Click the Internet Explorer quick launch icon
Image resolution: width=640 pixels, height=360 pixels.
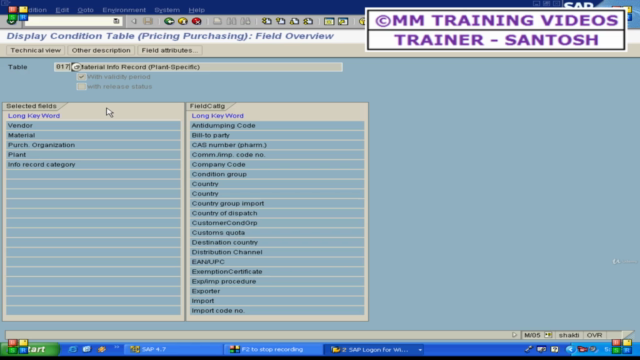[x=73, y=349]
